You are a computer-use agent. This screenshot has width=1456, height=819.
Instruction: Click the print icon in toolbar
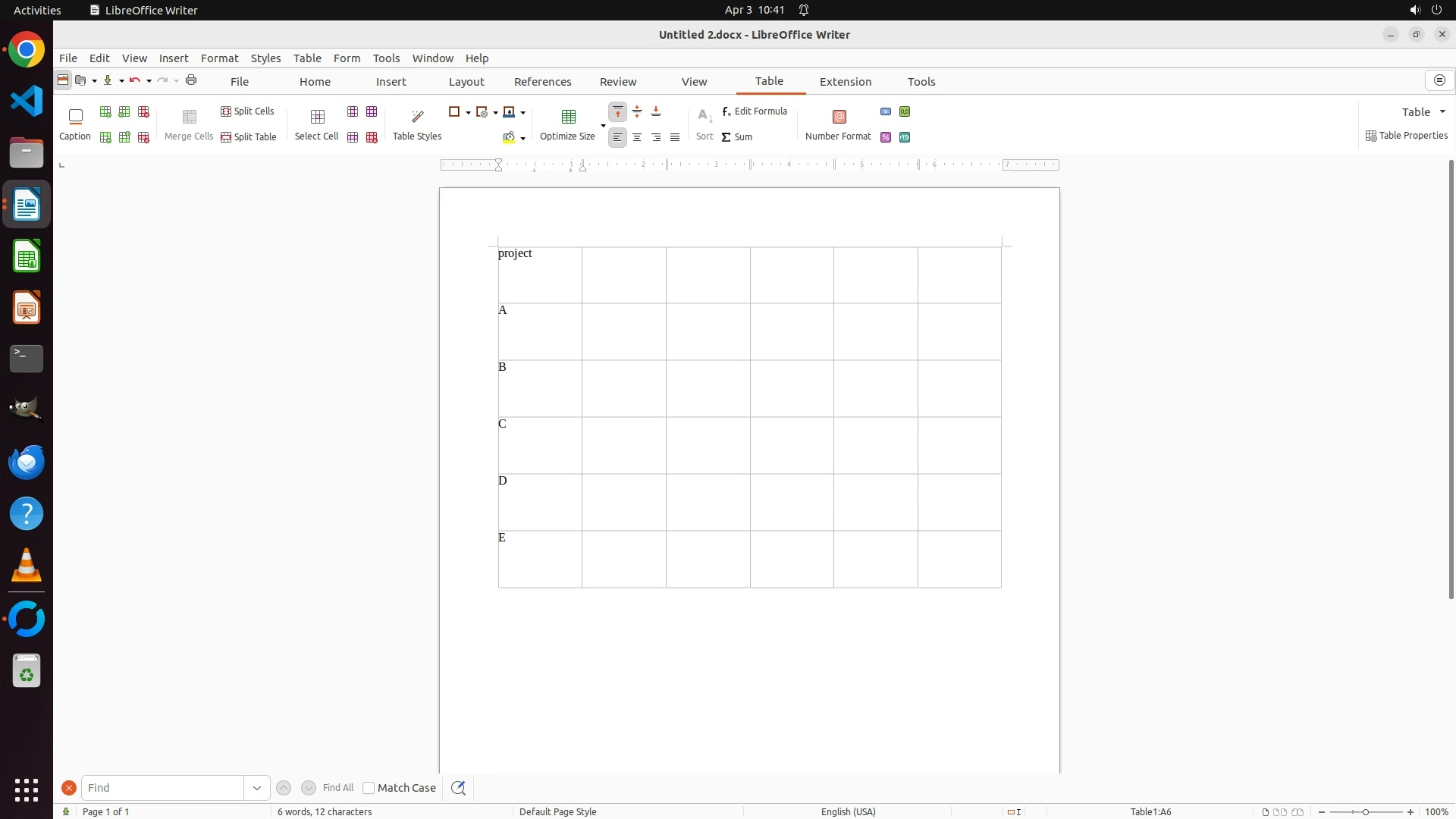coord(191,80)
